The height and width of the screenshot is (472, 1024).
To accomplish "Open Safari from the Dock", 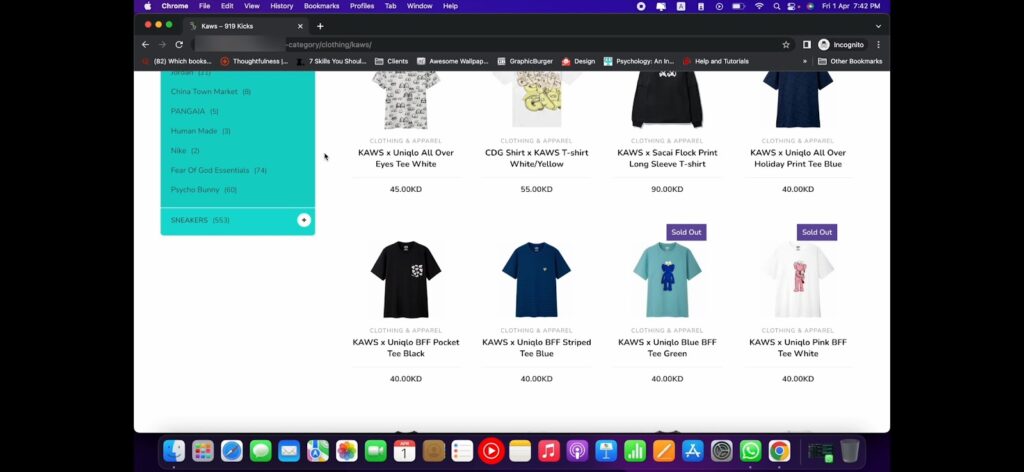I will click(231, 450).
